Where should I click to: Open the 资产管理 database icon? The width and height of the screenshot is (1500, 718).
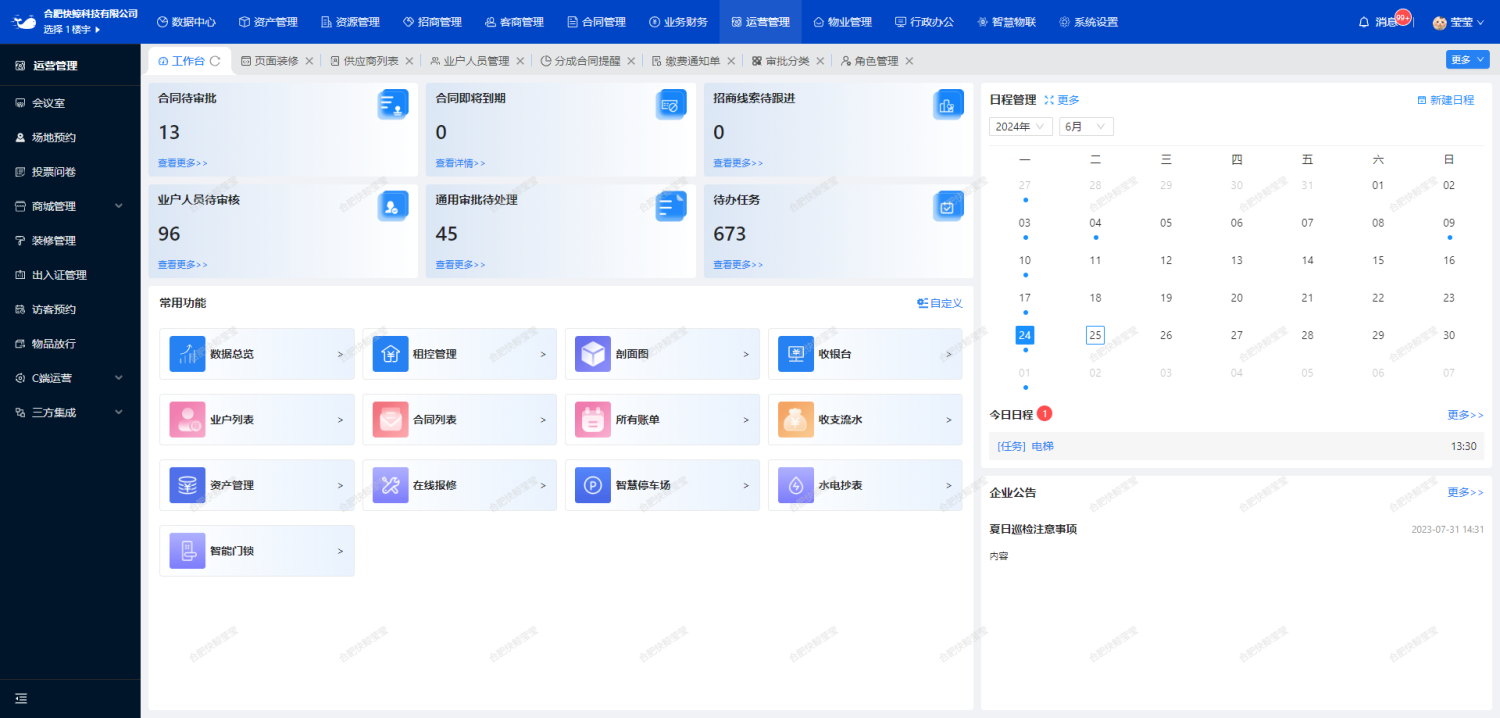187,485
